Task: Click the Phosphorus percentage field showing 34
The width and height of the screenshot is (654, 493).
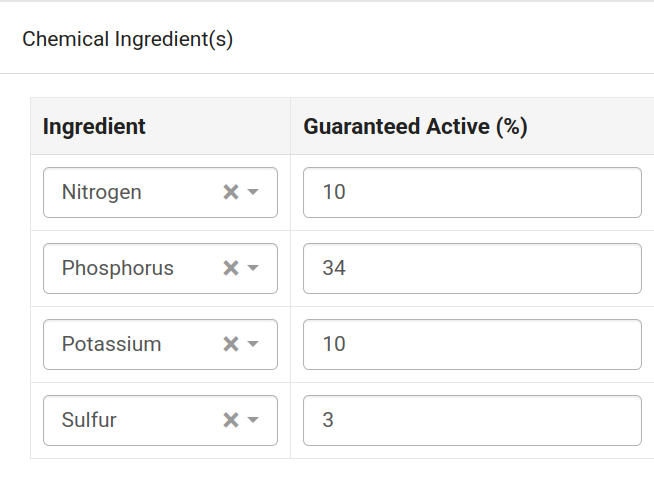Action: pyautogui.click(x=472, y=268)
